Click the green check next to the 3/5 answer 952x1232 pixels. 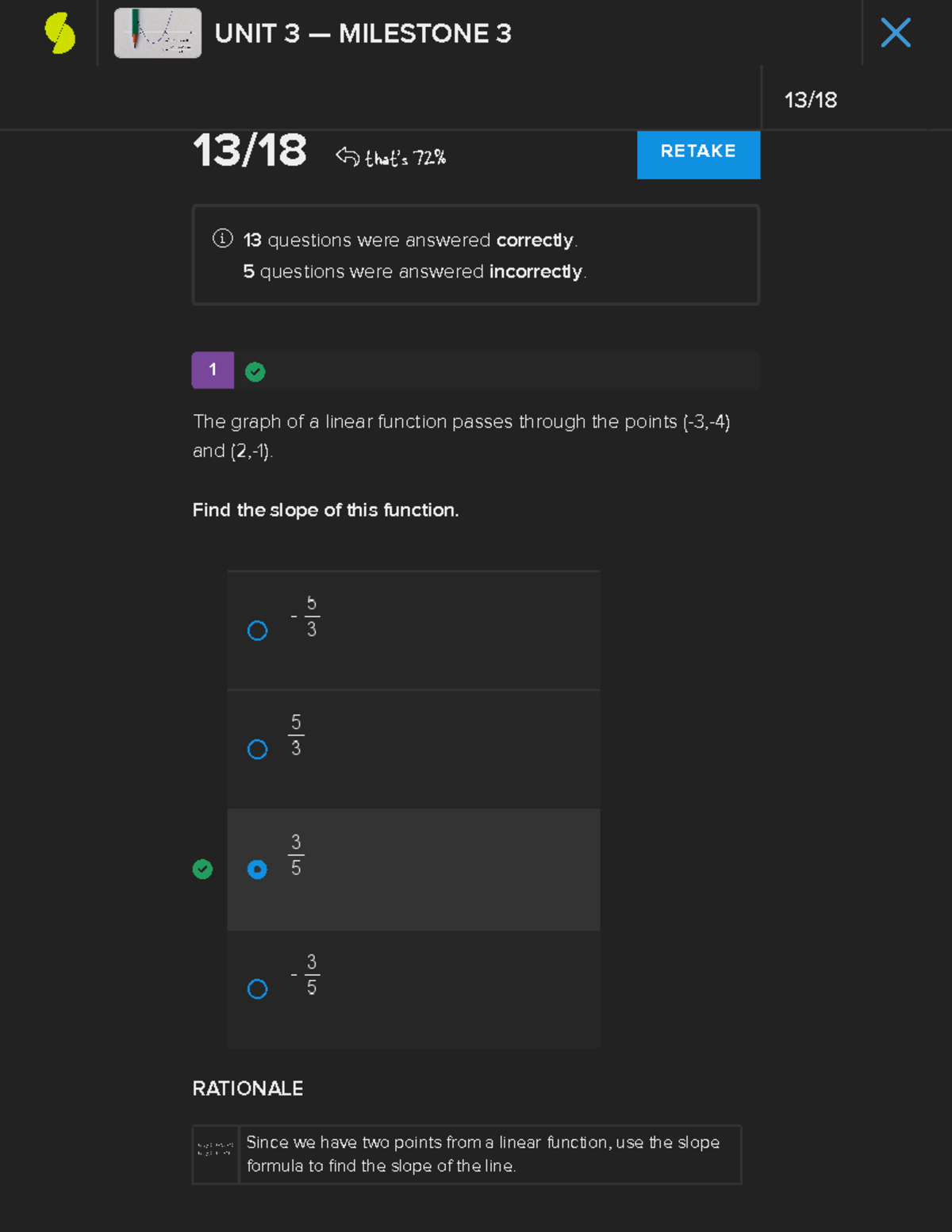click(202, 869)
